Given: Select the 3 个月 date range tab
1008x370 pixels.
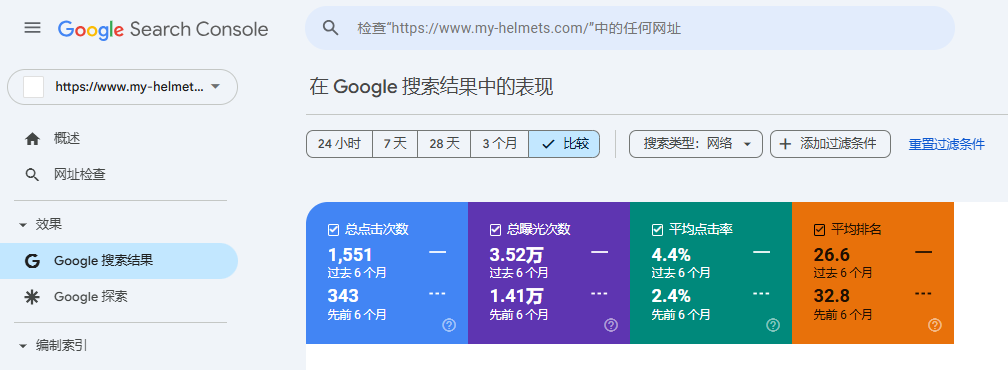Looking at the screenshot, I should click(x=500, y=144).
